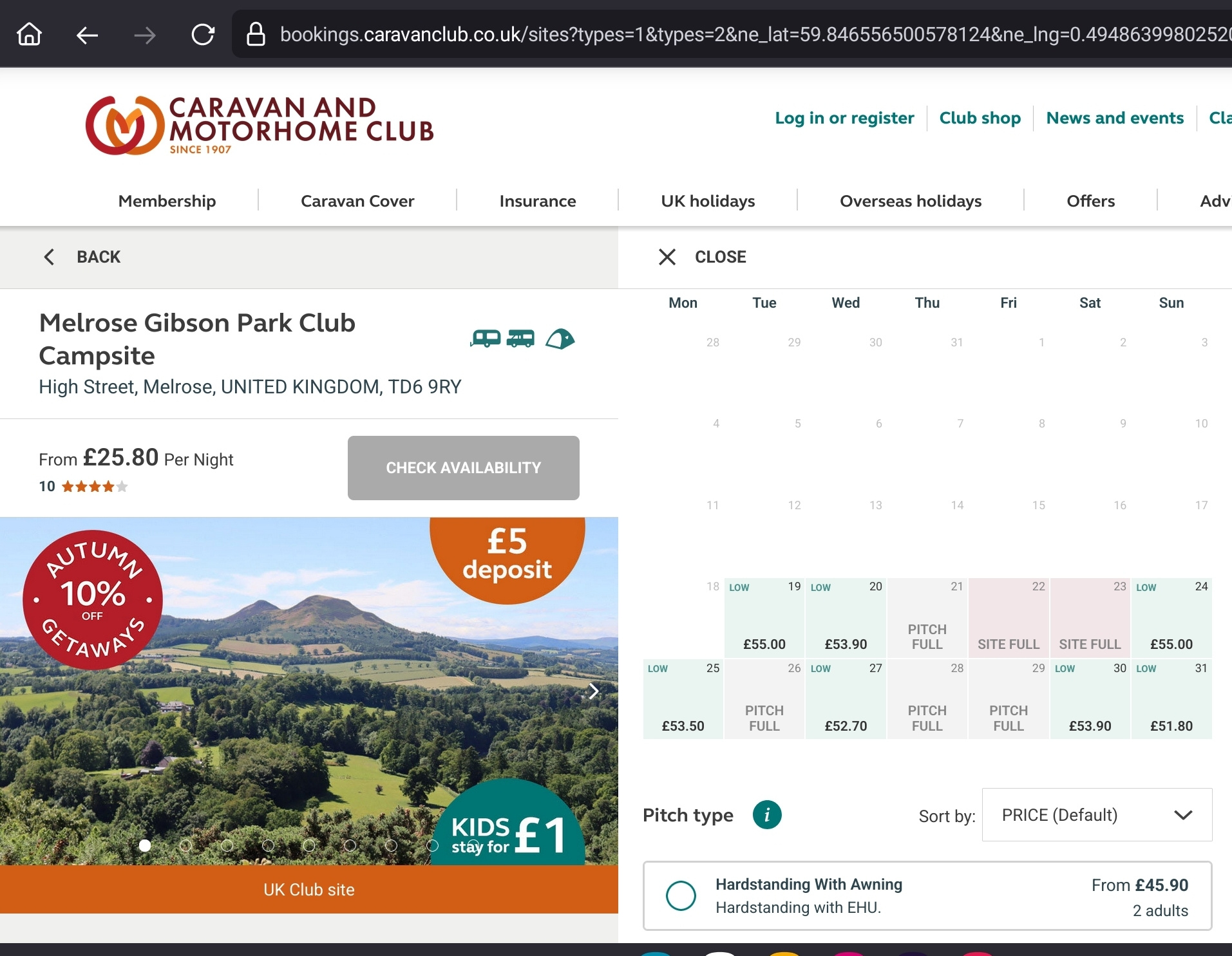The width and height of the screenshot is (1232, 956).
Task: Open the Insurance menu
Action: tap(538, 201)
